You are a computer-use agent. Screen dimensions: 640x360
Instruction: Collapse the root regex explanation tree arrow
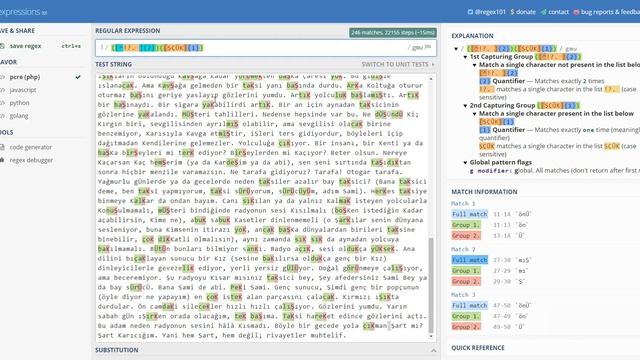click(x=456, y=49)
